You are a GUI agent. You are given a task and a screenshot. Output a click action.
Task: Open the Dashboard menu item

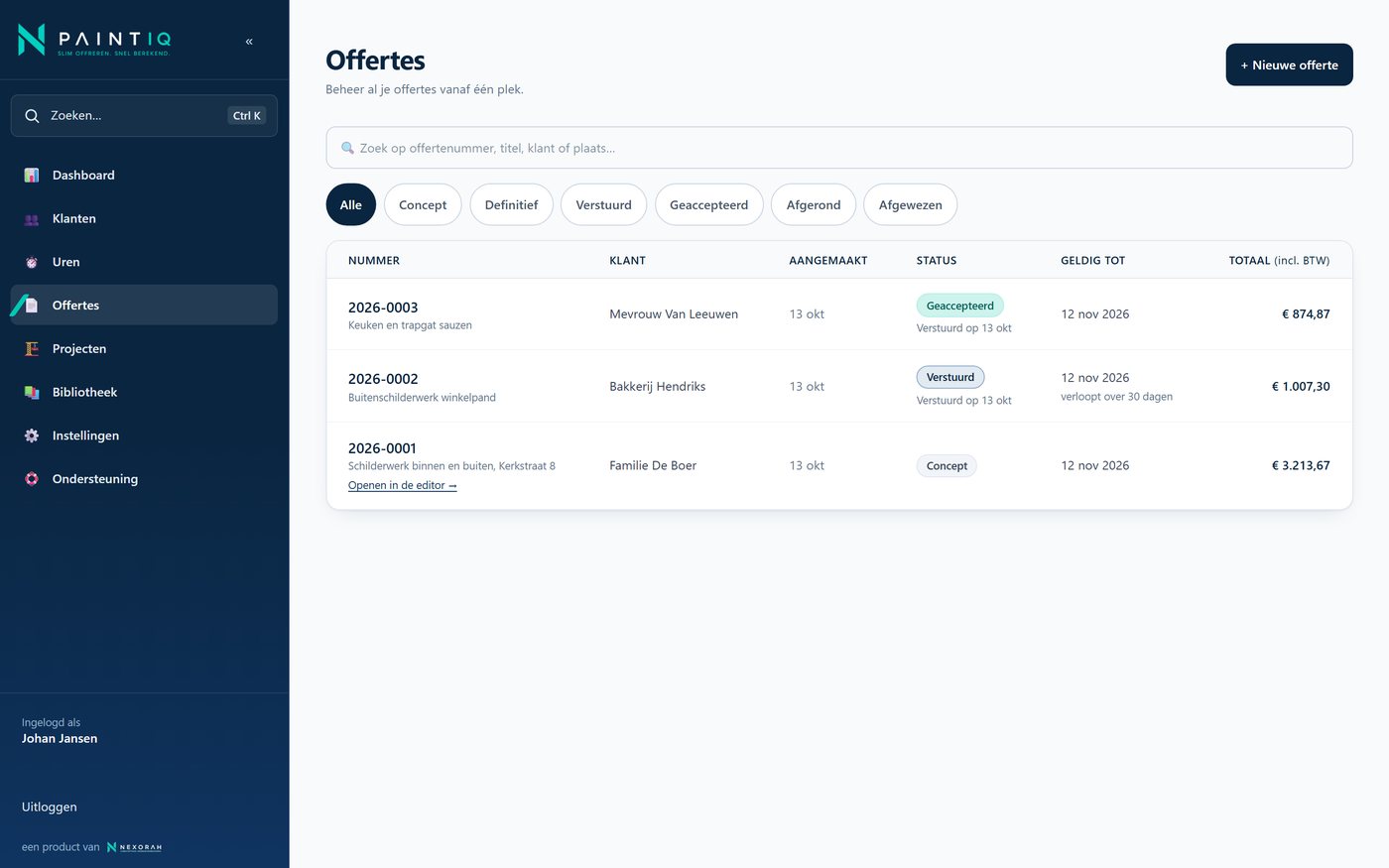point(144,176)
